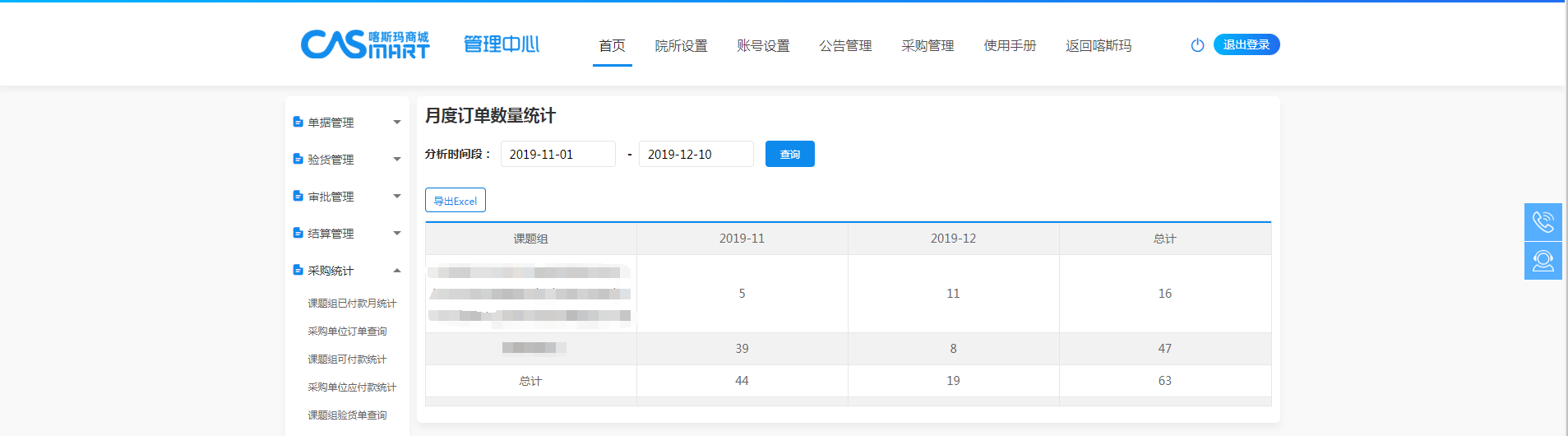Click the document icon beside 验货管理
Viewport: 1568px width, 436px height.
(298, 159)
